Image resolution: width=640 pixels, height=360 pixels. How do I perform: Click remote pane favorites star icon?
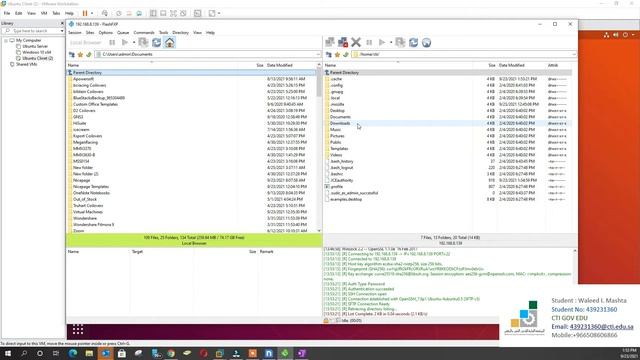337,54
